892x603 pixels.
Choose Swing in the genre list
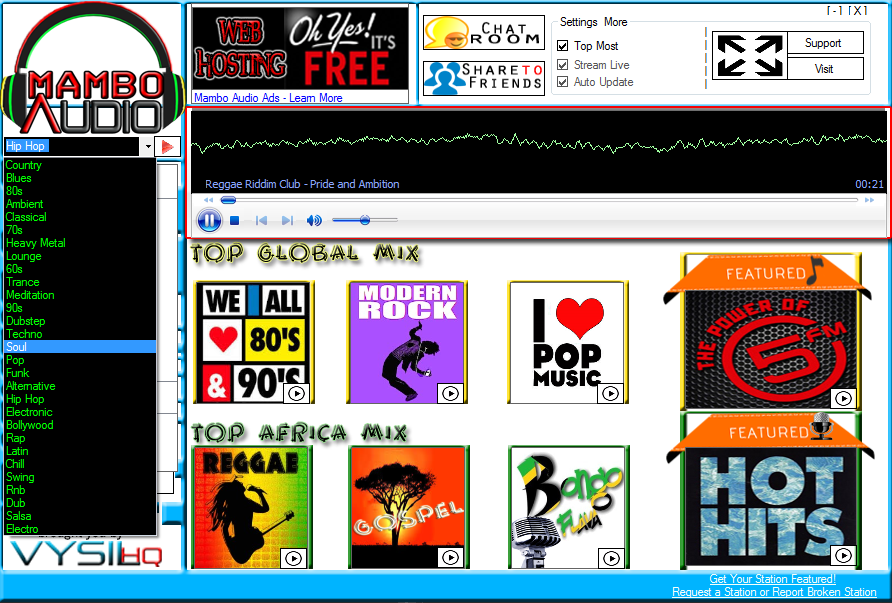pos(80,477)
